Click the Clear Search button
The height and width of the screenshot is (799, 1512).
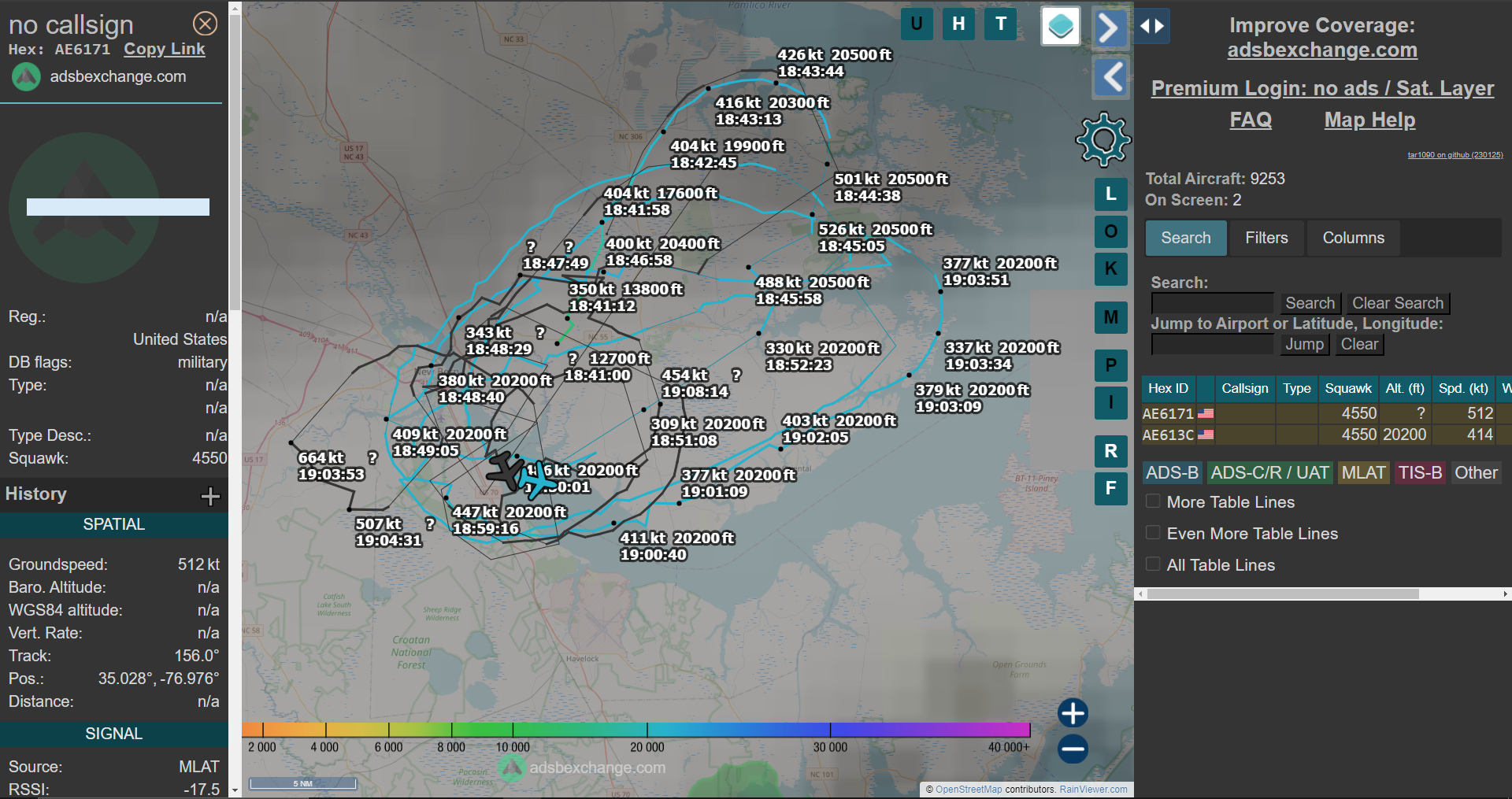coord(1397,303)
